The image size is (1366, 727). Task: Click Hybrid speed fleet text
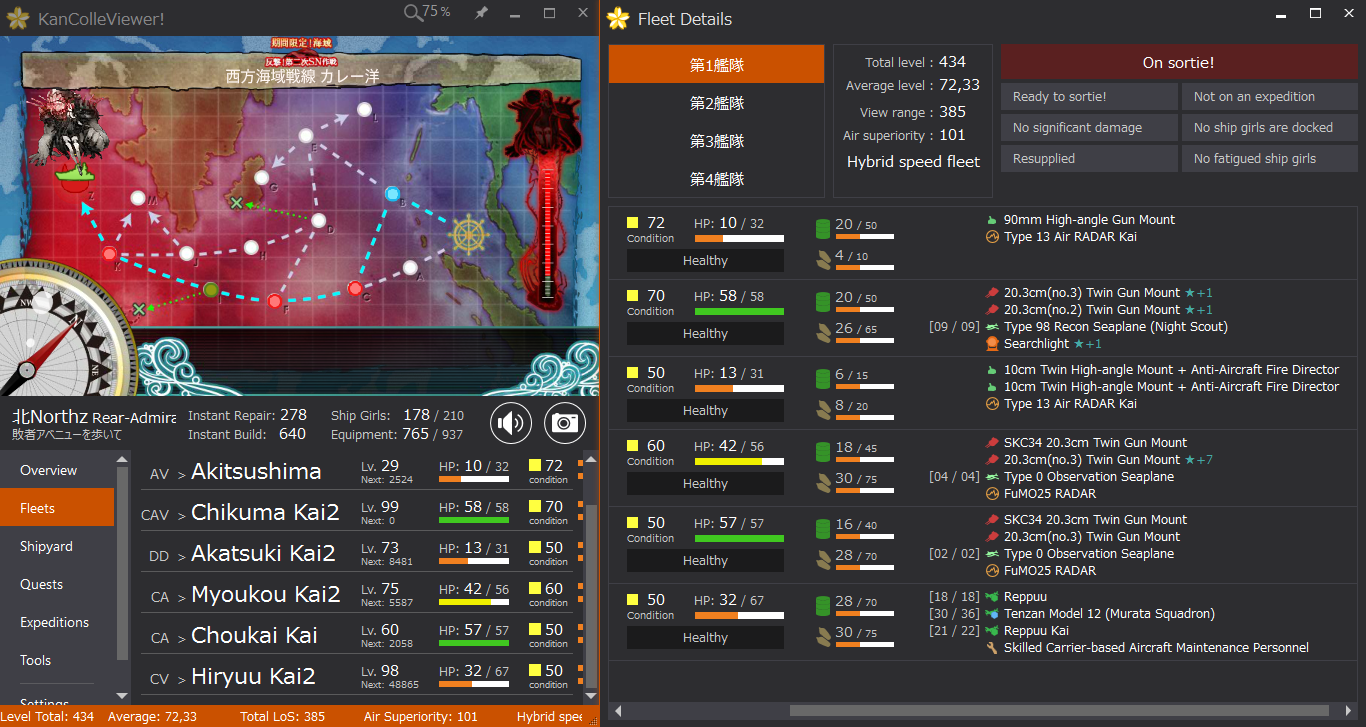pyautogui.click(x=913, y=161)
